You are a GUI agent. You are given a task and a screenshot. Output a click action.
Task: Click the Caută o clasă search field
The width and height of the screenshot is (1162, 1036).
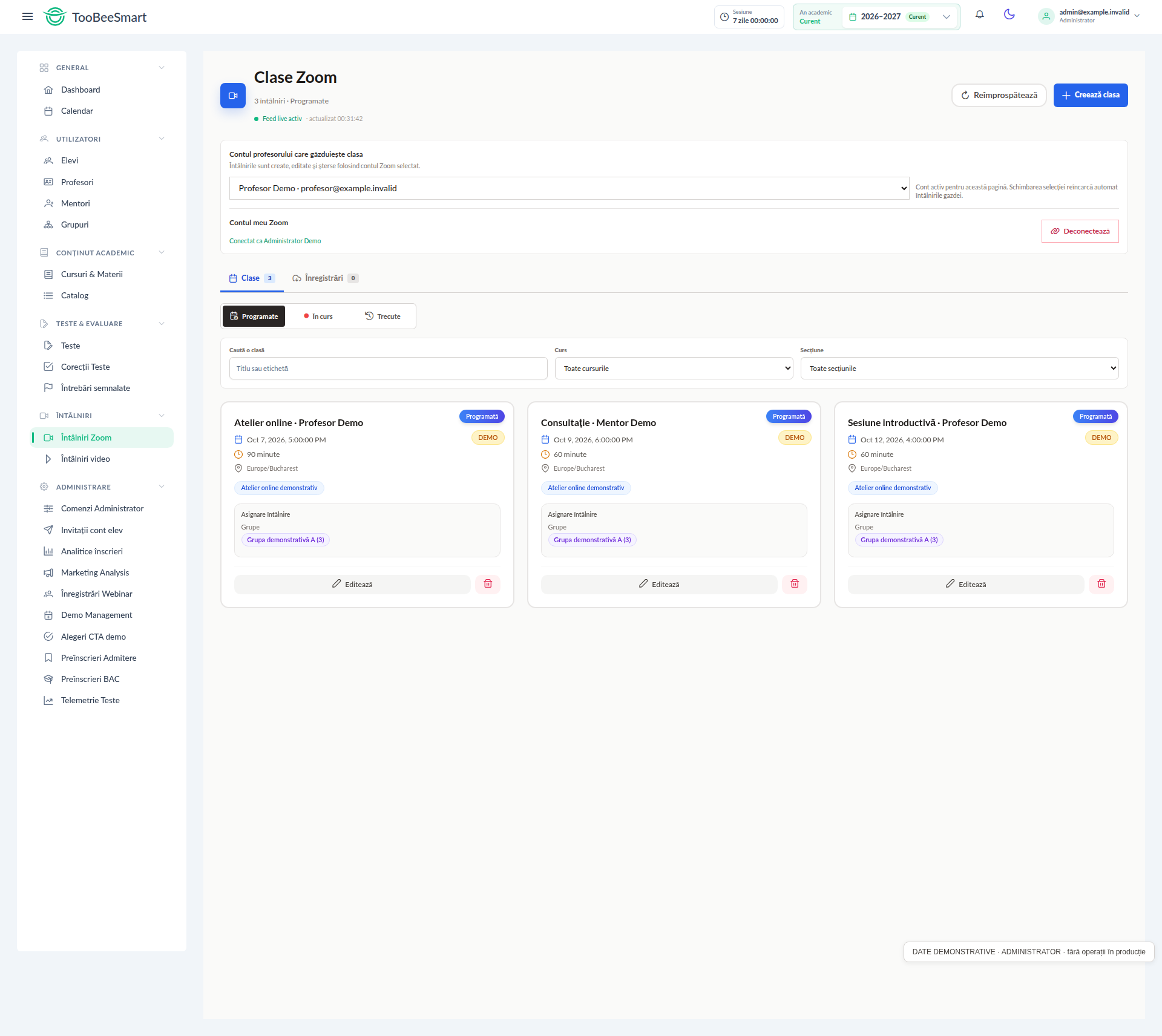(388, 369)
